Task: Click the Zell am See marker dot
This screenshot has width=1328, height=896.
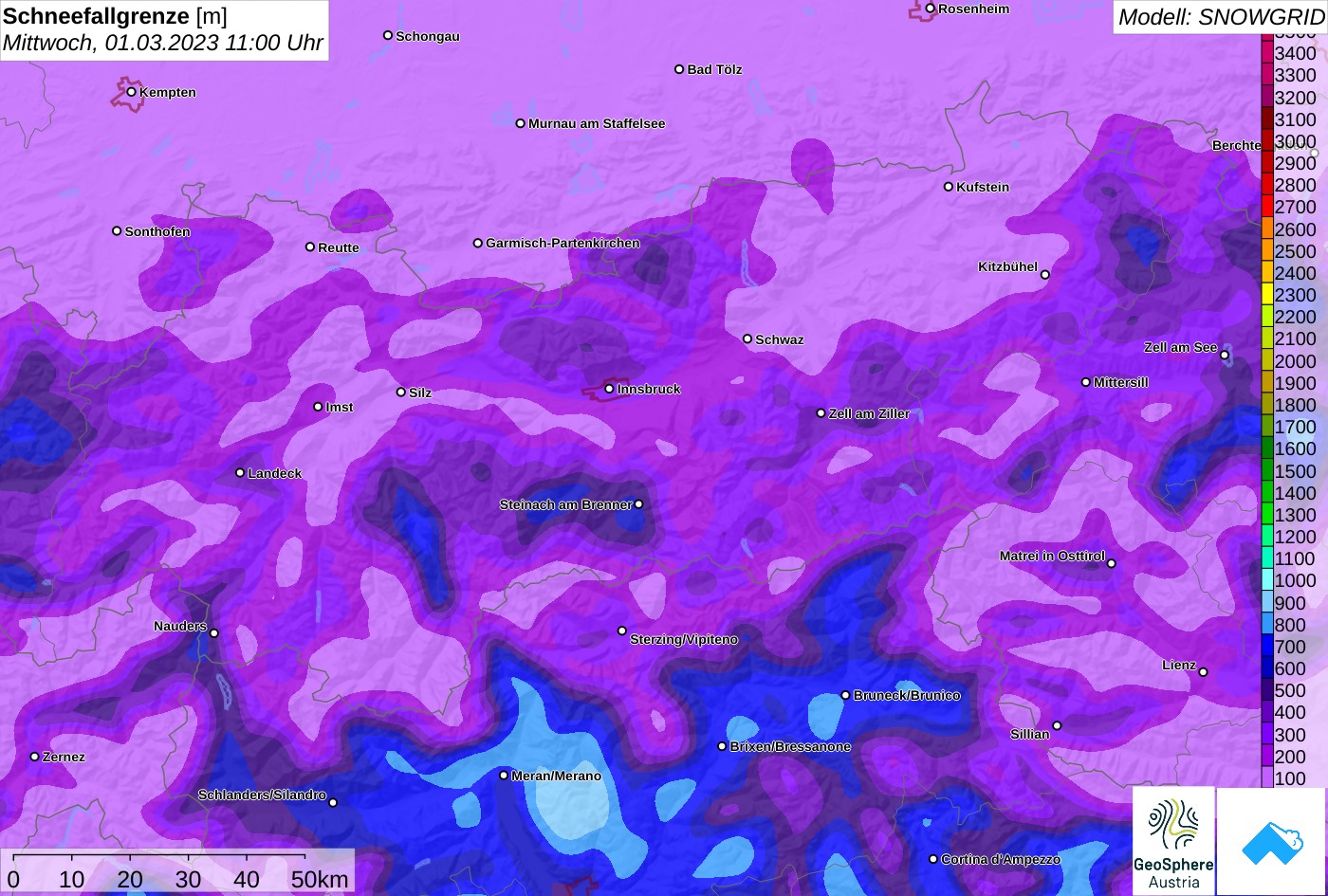Action: (1225, 356)
